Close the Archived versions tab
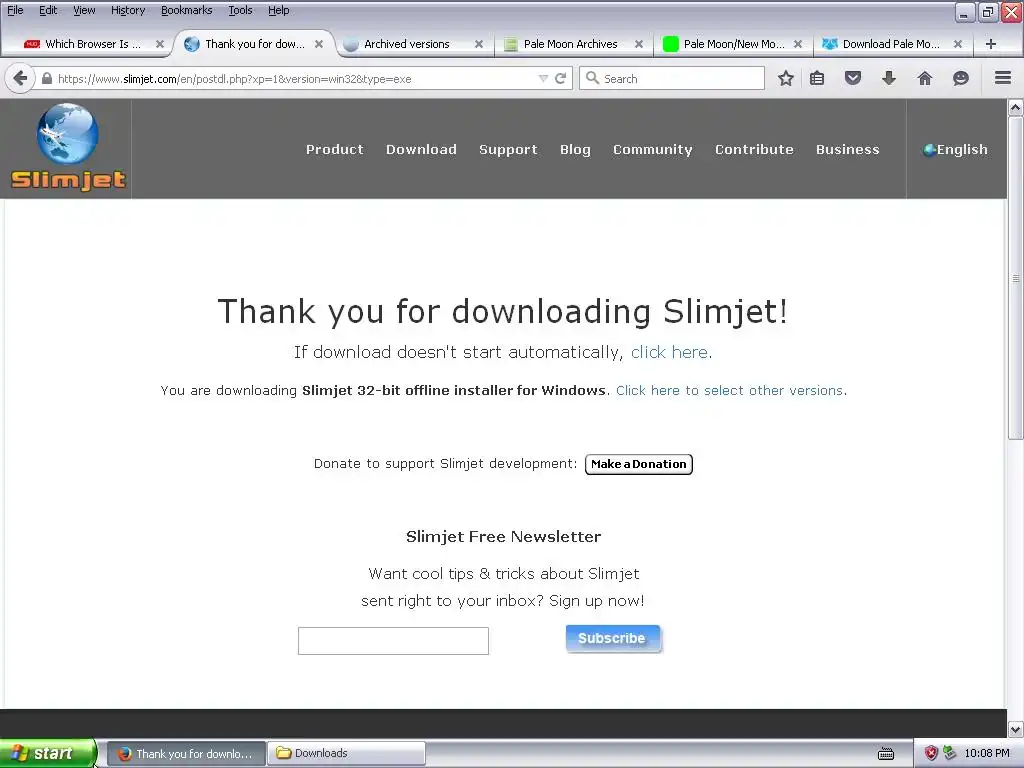Image resolution: width=1024 pixels, height=768 pixels. [x=479, y=44]
